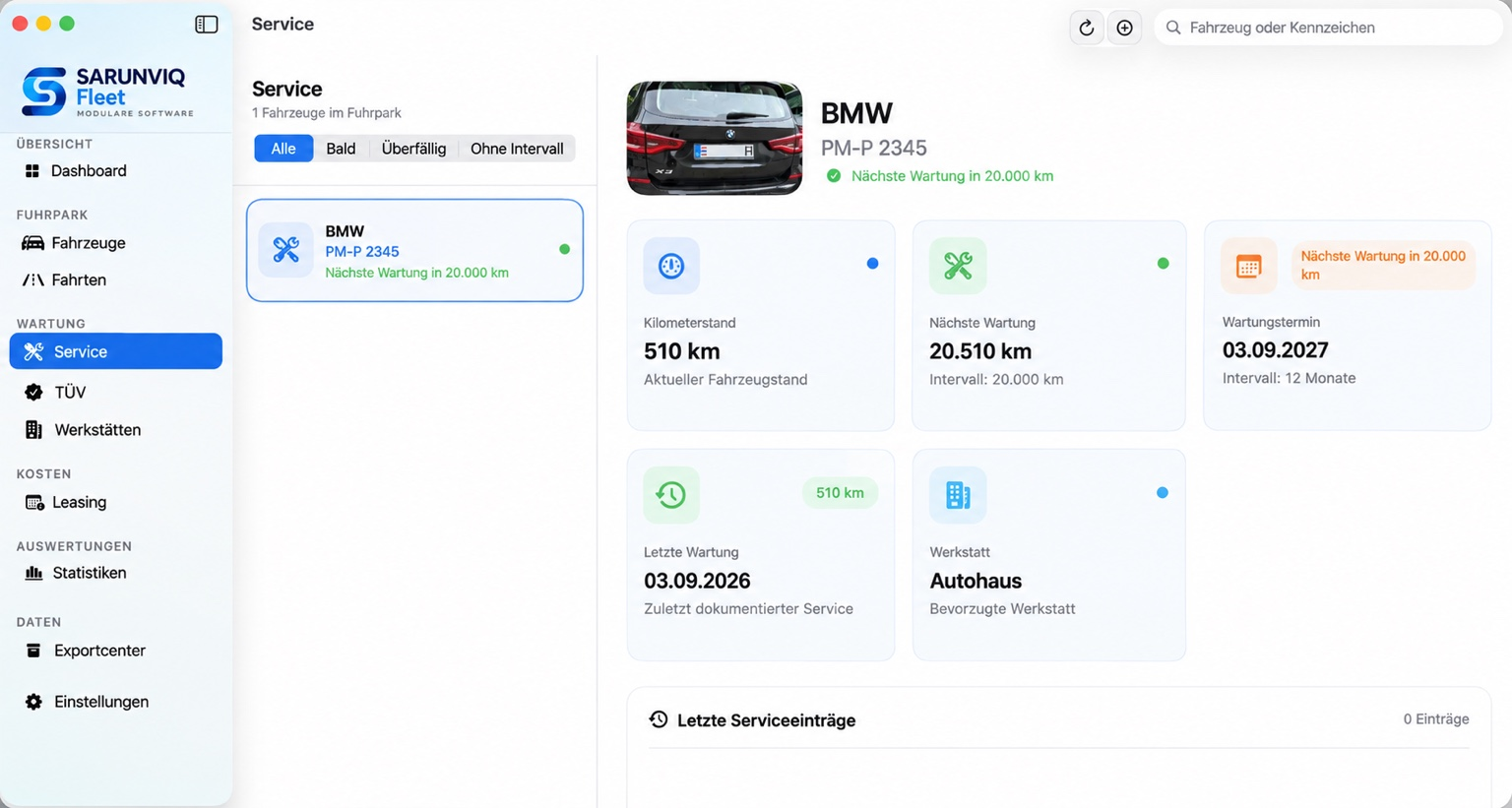The image size is (1512, 808).
Task: Click the TÜV checkmark seal icon
Action: coord(33,392)
